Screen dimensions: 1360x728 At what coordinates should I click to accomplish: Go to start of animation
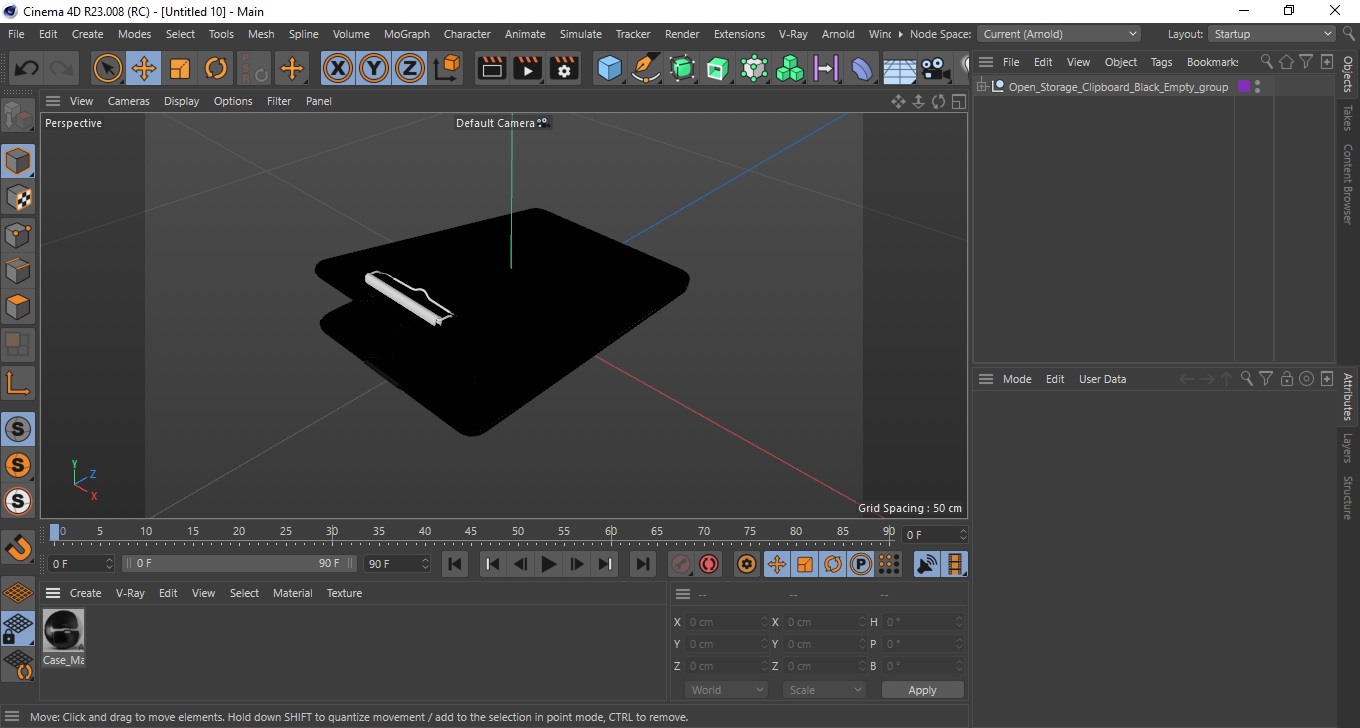(x=454, y=564)
